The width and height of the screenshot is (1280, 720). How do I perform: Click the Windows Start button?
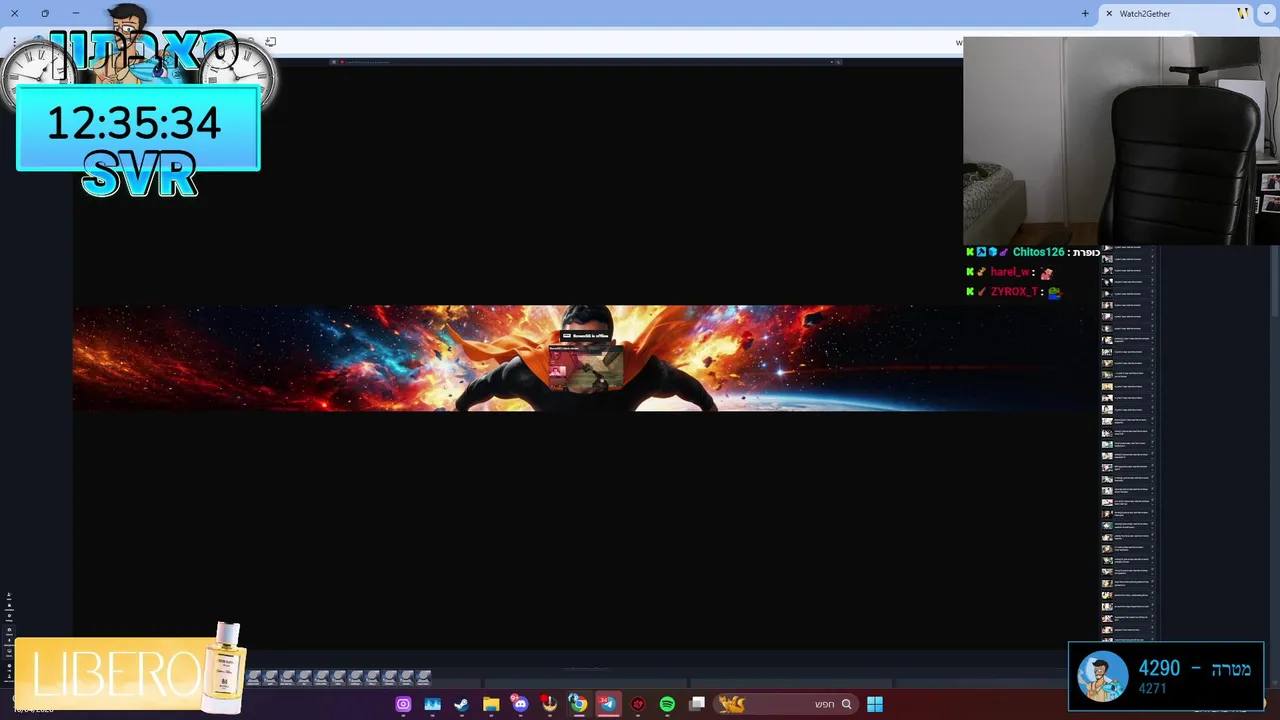[x=875, y=704]
